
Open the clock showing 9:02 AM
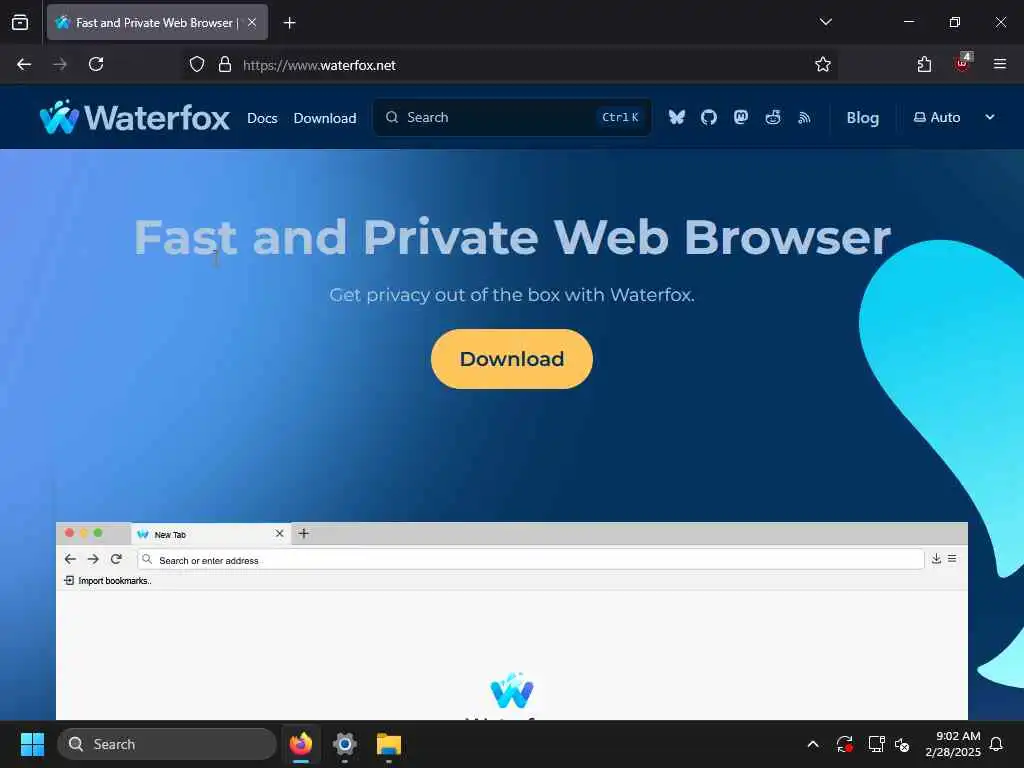click(x=953, y=744)
